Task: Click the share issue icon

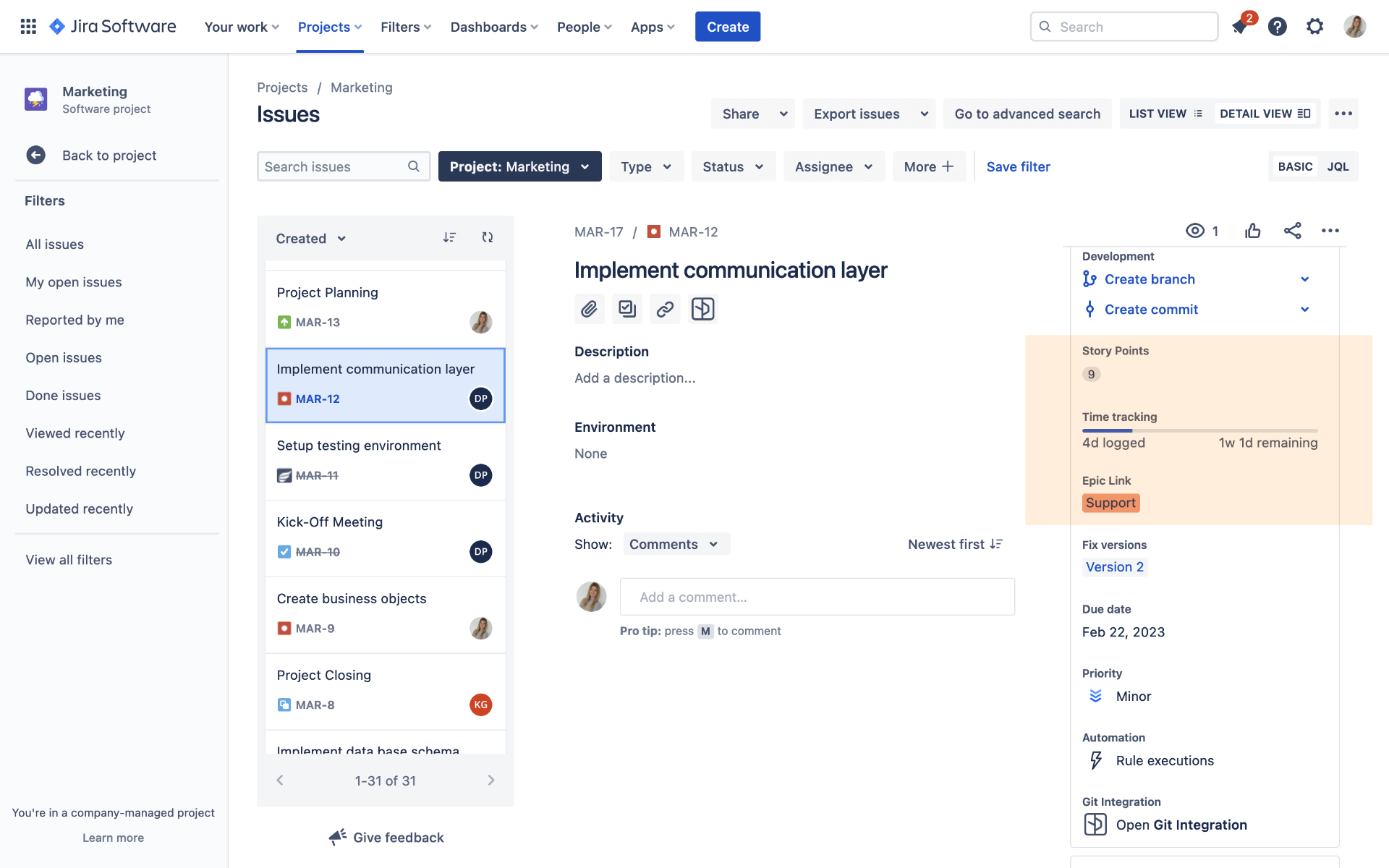Action: pos(1292,231)
